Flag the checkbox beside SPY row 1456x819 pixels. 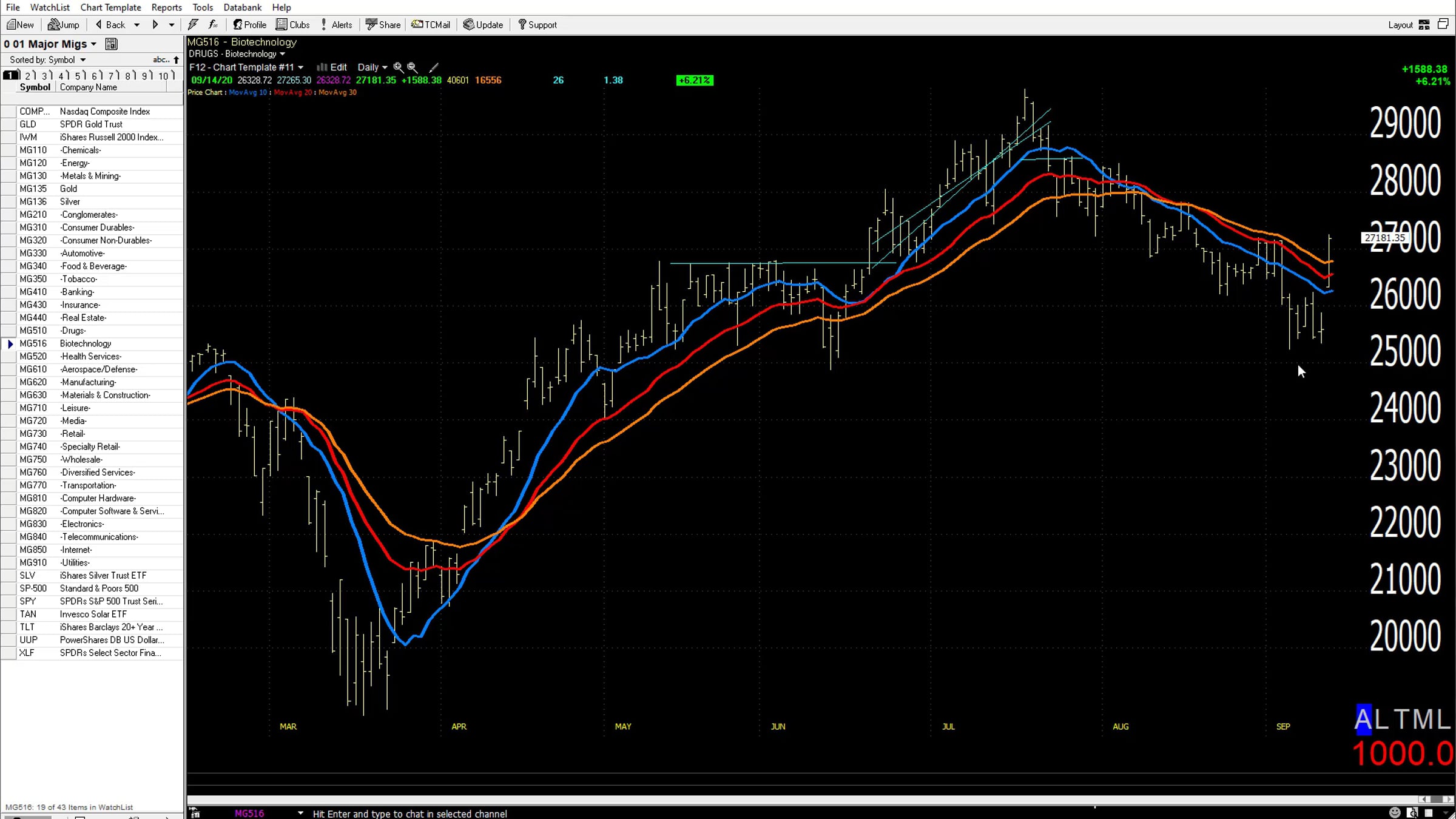tap(8, 601)
